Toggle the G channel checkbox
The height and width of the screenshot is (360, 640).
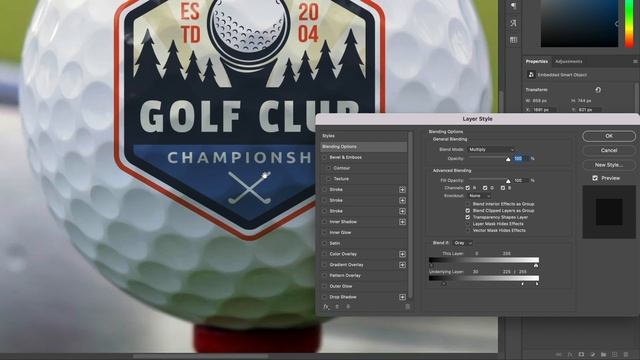click(485, 188)
